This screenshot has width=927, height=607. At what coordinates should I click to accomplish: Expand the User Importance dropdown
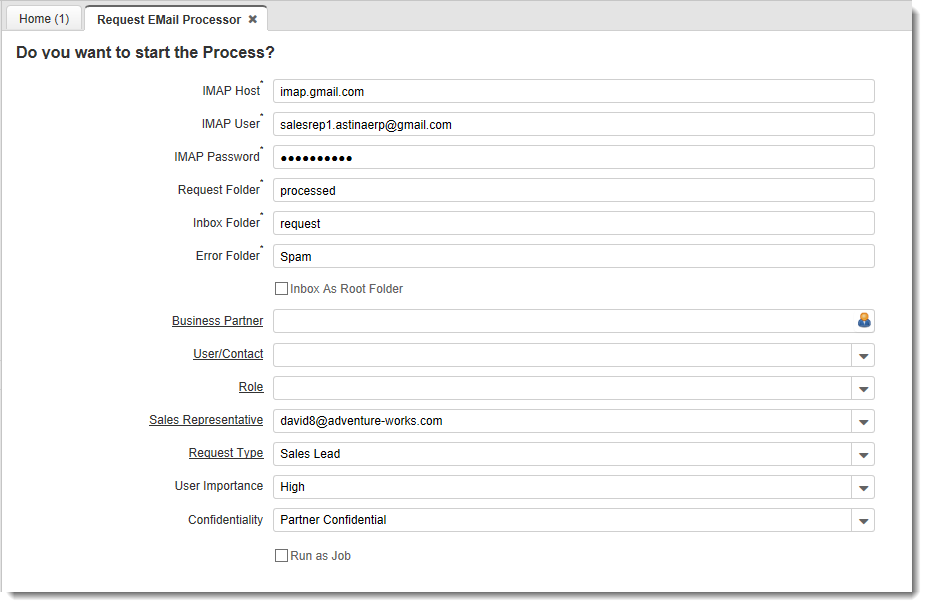click(863, 487)
